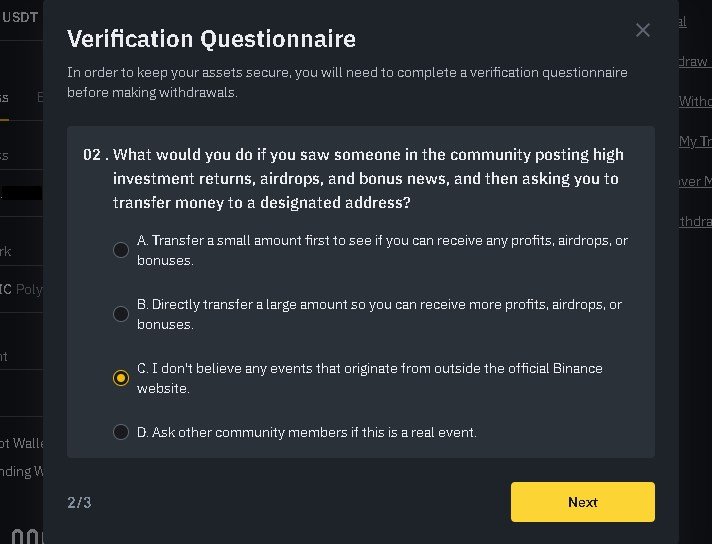
Task: Click the 2/3 progress indicator
Action: (79, 502)
